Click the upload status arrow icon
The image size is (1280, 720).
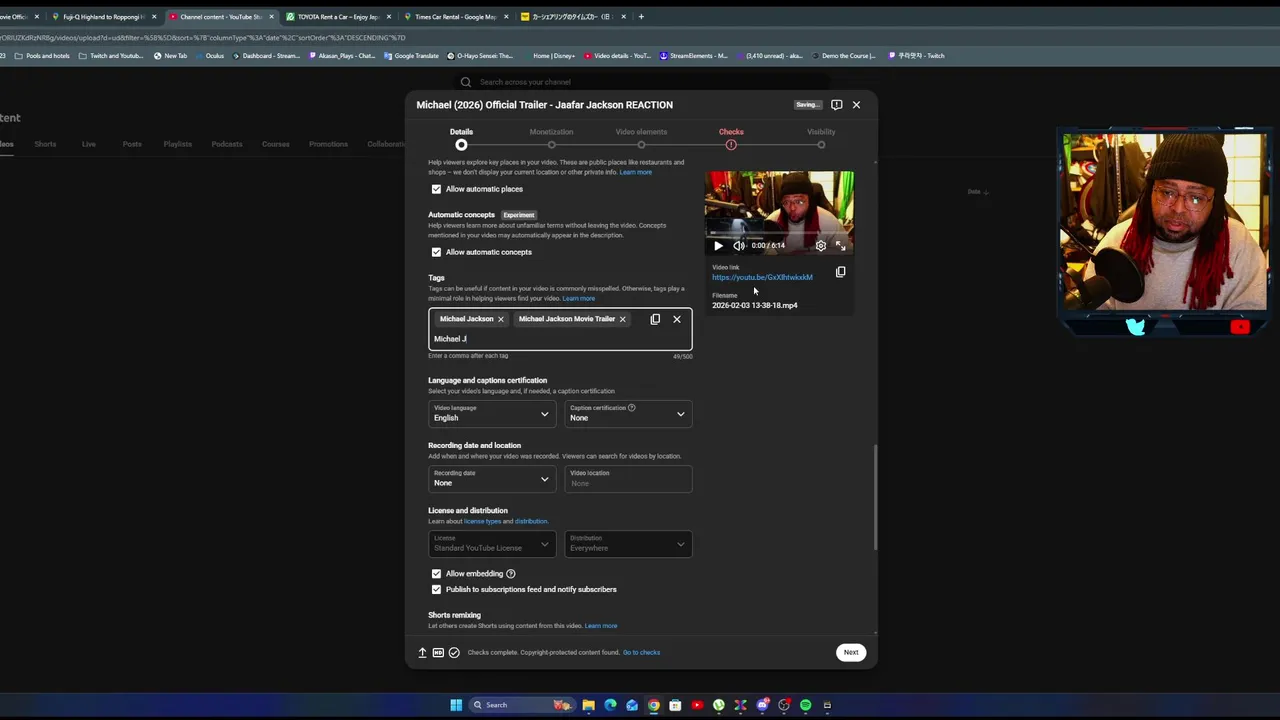422,652
